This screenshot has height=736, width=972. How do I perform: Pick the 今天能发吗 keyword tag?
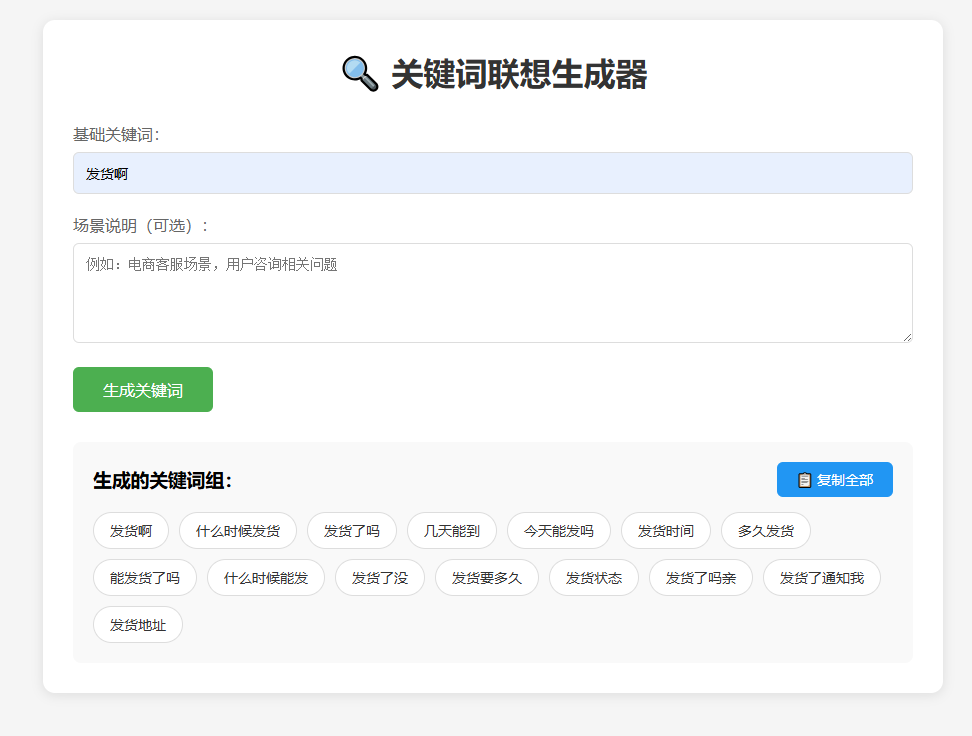559,531
